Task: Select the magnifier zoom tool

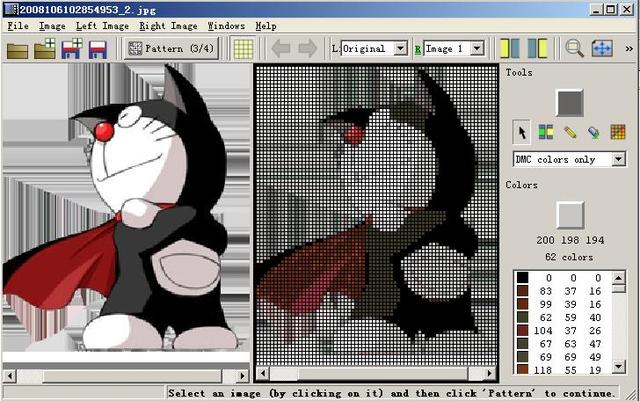Action: 574,49
